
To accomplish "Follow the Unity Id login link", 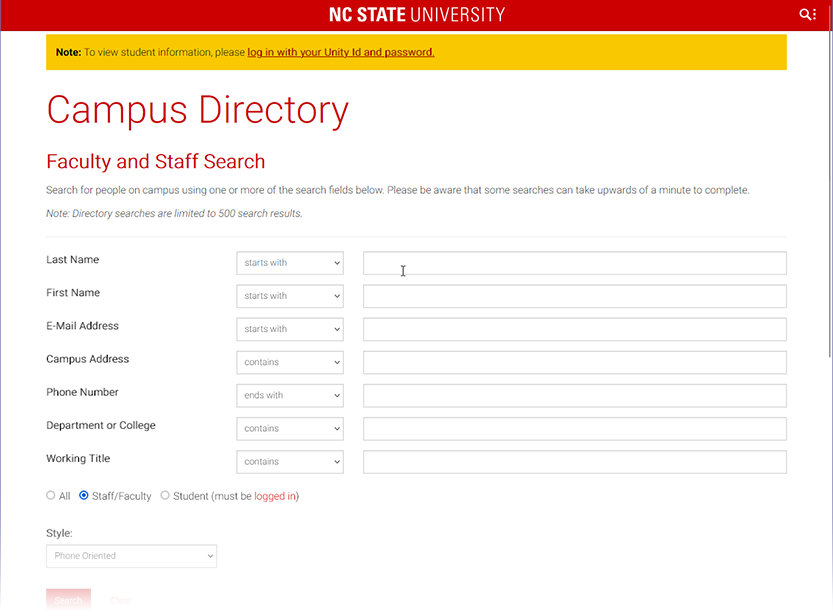I will [341, 52].
